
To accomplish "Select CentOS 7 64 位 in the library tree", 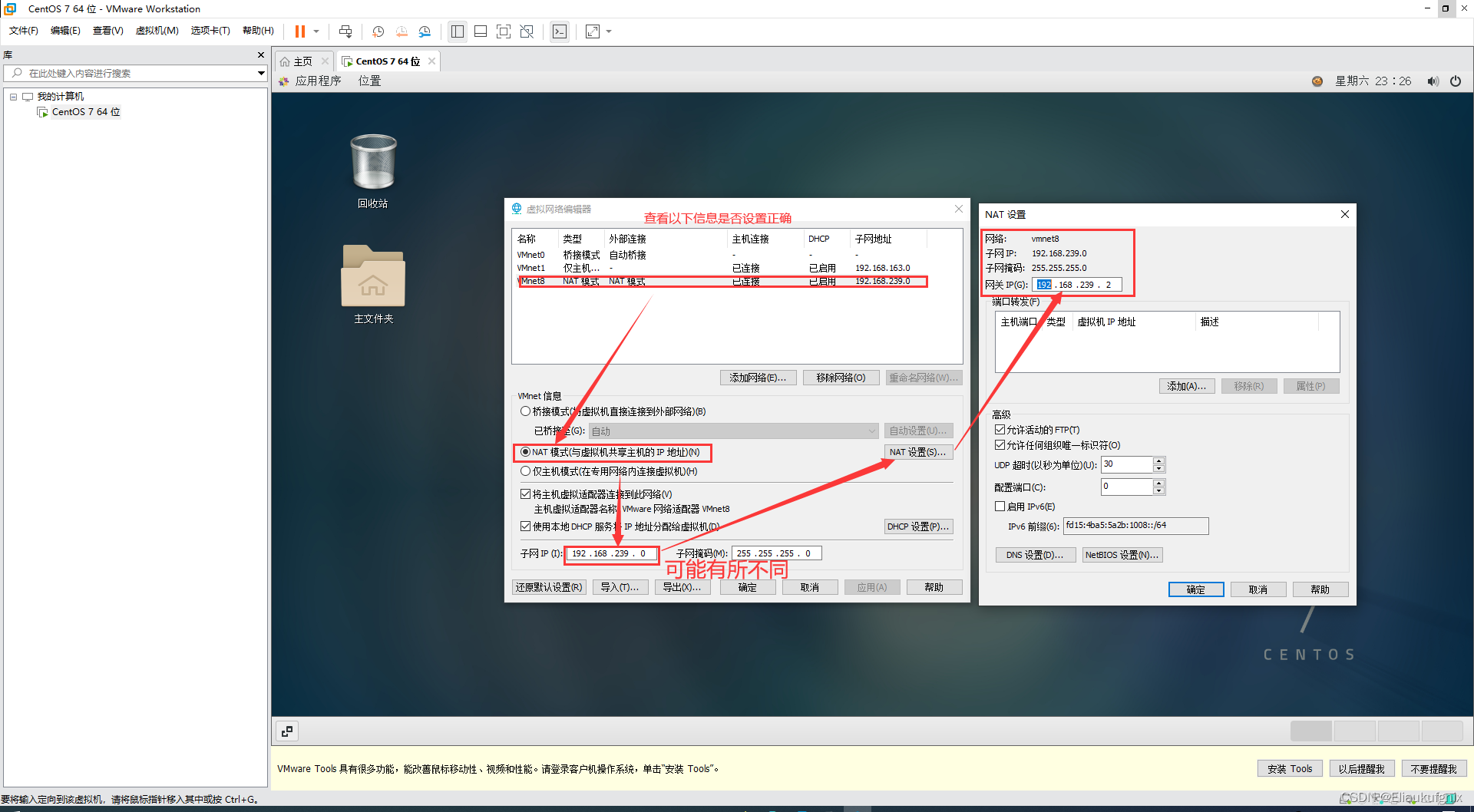I will point(85,112).
